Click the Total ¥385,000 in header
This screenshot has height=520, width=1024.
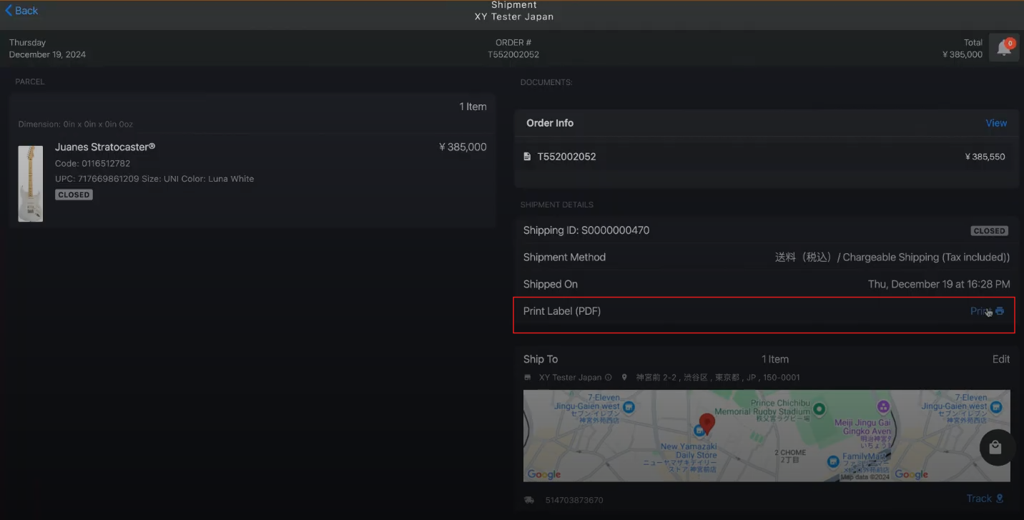point(962,48)
